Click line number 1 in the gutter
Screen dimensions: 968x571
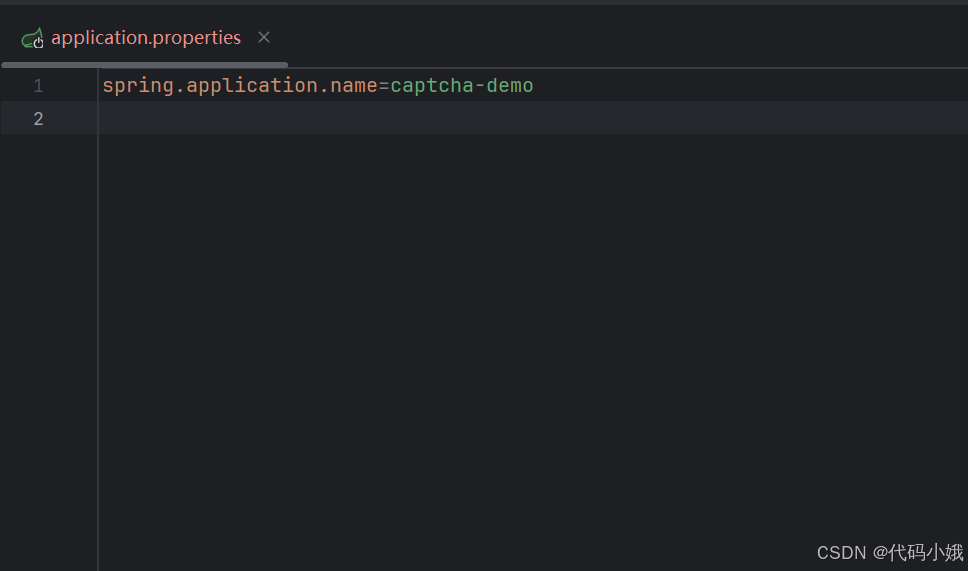(38, 85)
